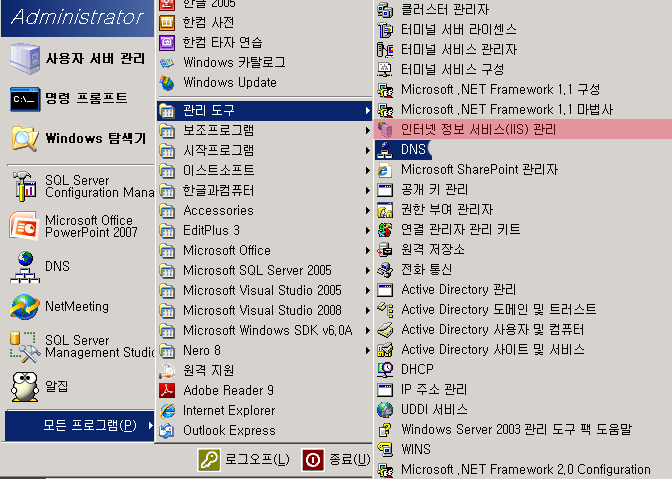672x479 pixels.
Task: Click the Windows 탐색기 explorer icon
Action: click(x=25, y=138)
